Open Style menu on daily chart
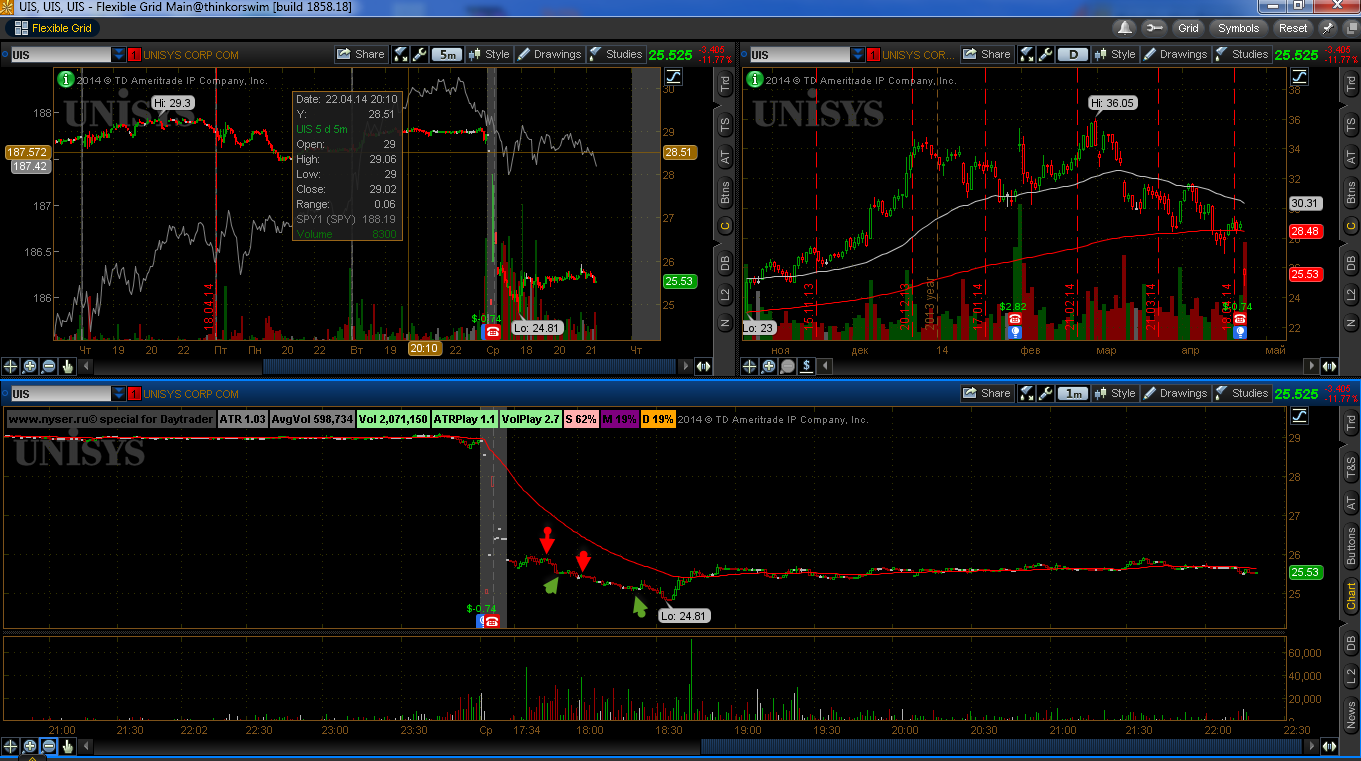Image resolution: width=1361 pixels, height=761 pixels. 1115,54
